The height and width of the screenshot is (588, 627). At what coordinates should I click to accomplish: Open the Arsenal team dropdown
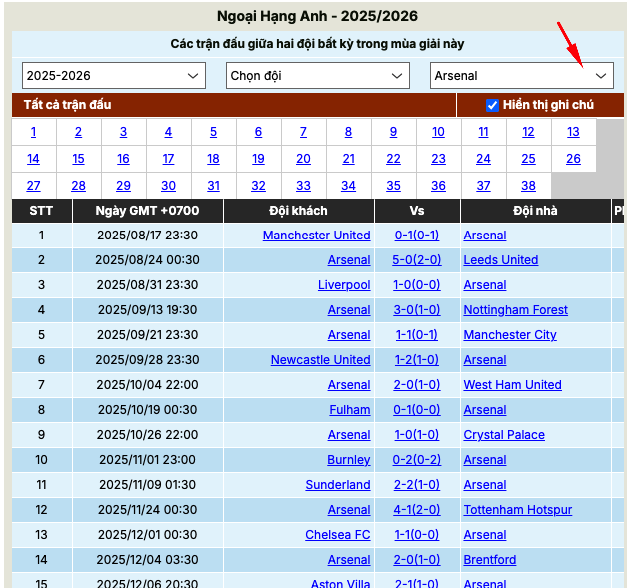point(521,75)
